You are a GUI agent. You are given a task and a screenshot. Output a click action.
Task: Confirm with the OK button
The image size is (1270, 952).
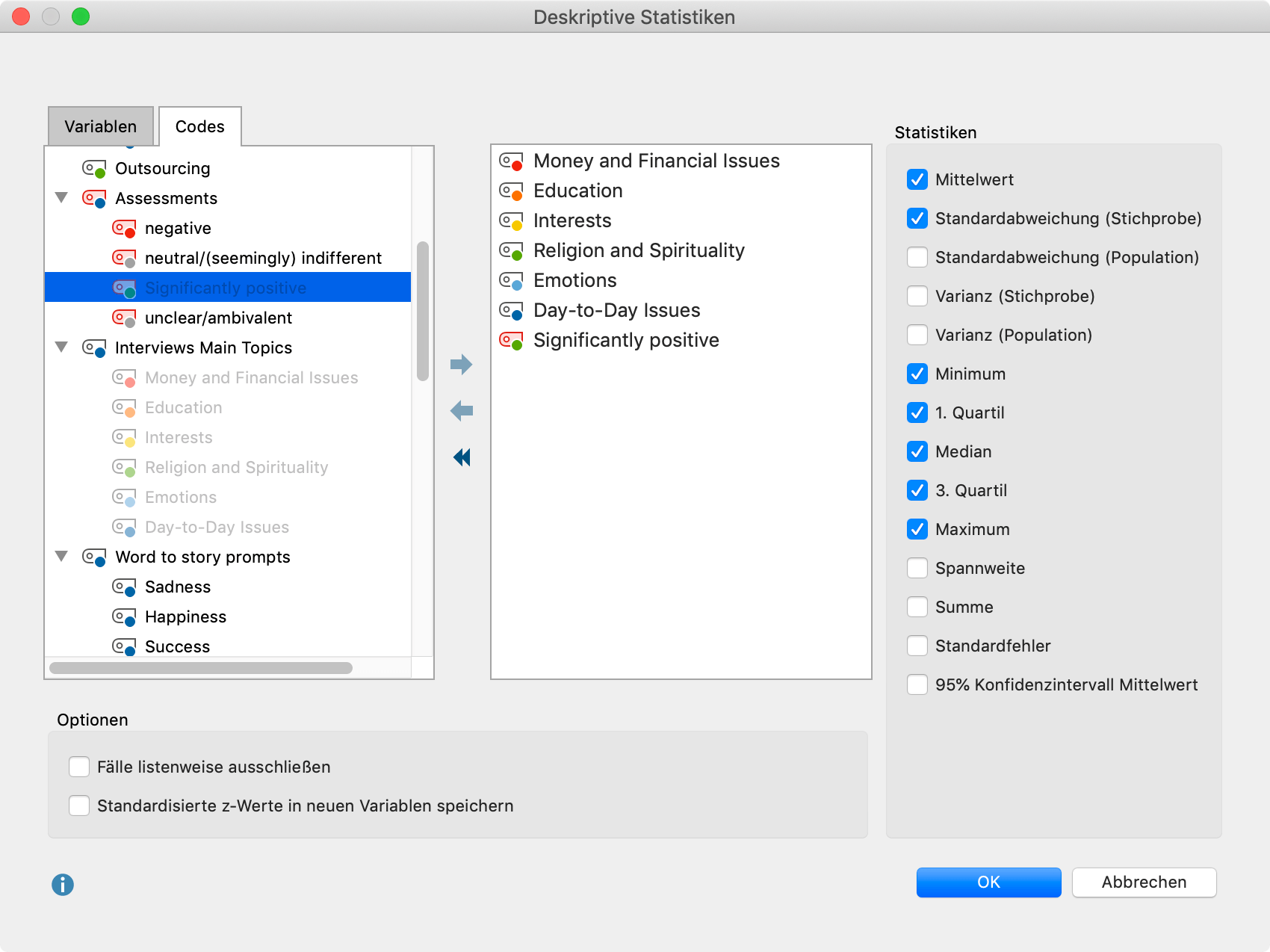click(988, 882)
